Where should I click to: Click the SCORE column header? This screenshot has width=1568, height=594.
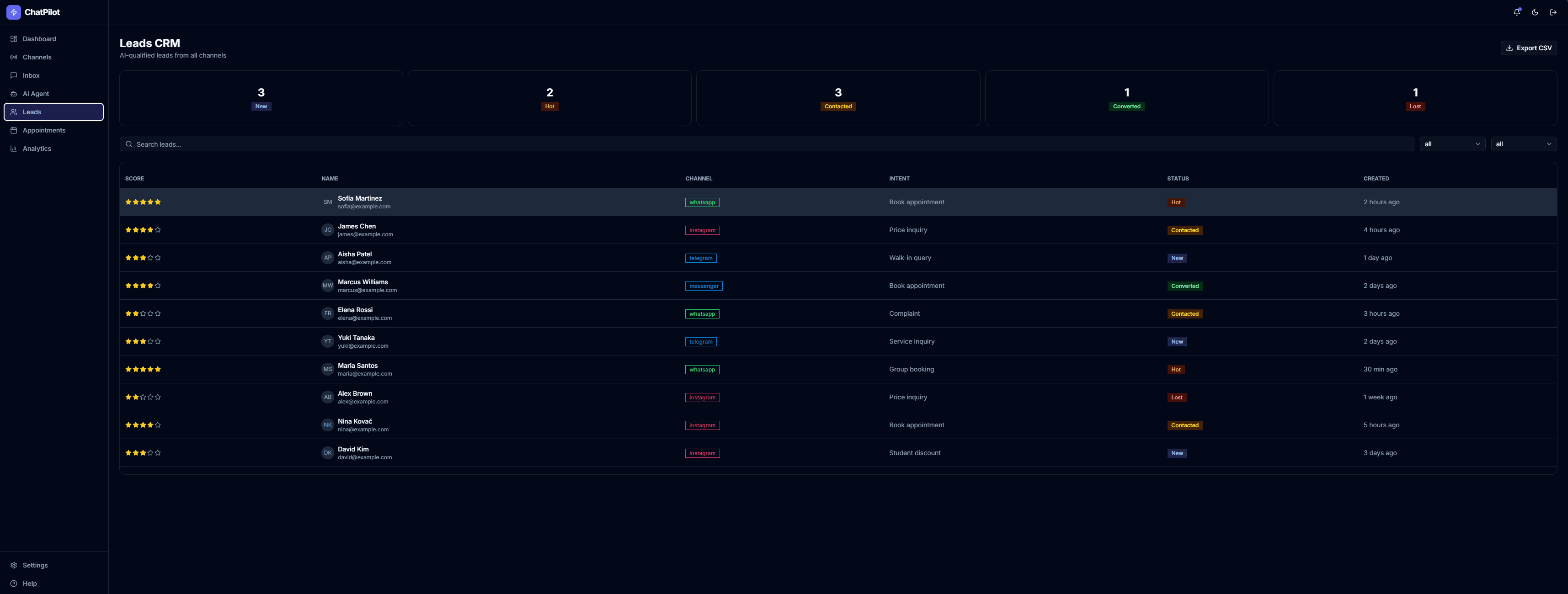tap(134, 179)
